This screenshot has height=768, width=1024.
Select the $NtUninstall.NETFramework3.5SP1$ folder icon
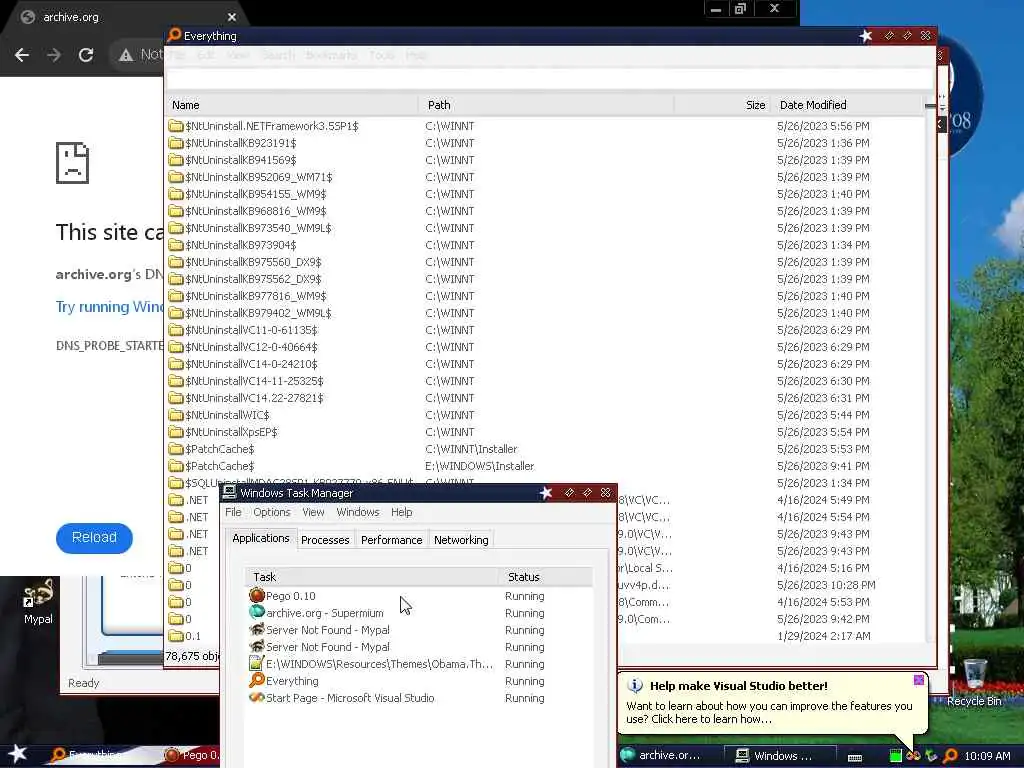tap(176, 126)
